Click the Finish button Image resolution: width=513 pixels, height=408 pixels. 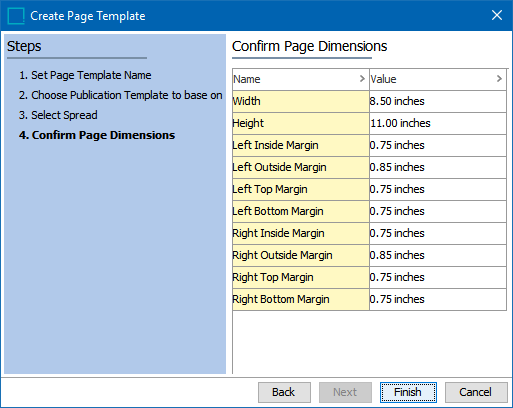408,392
